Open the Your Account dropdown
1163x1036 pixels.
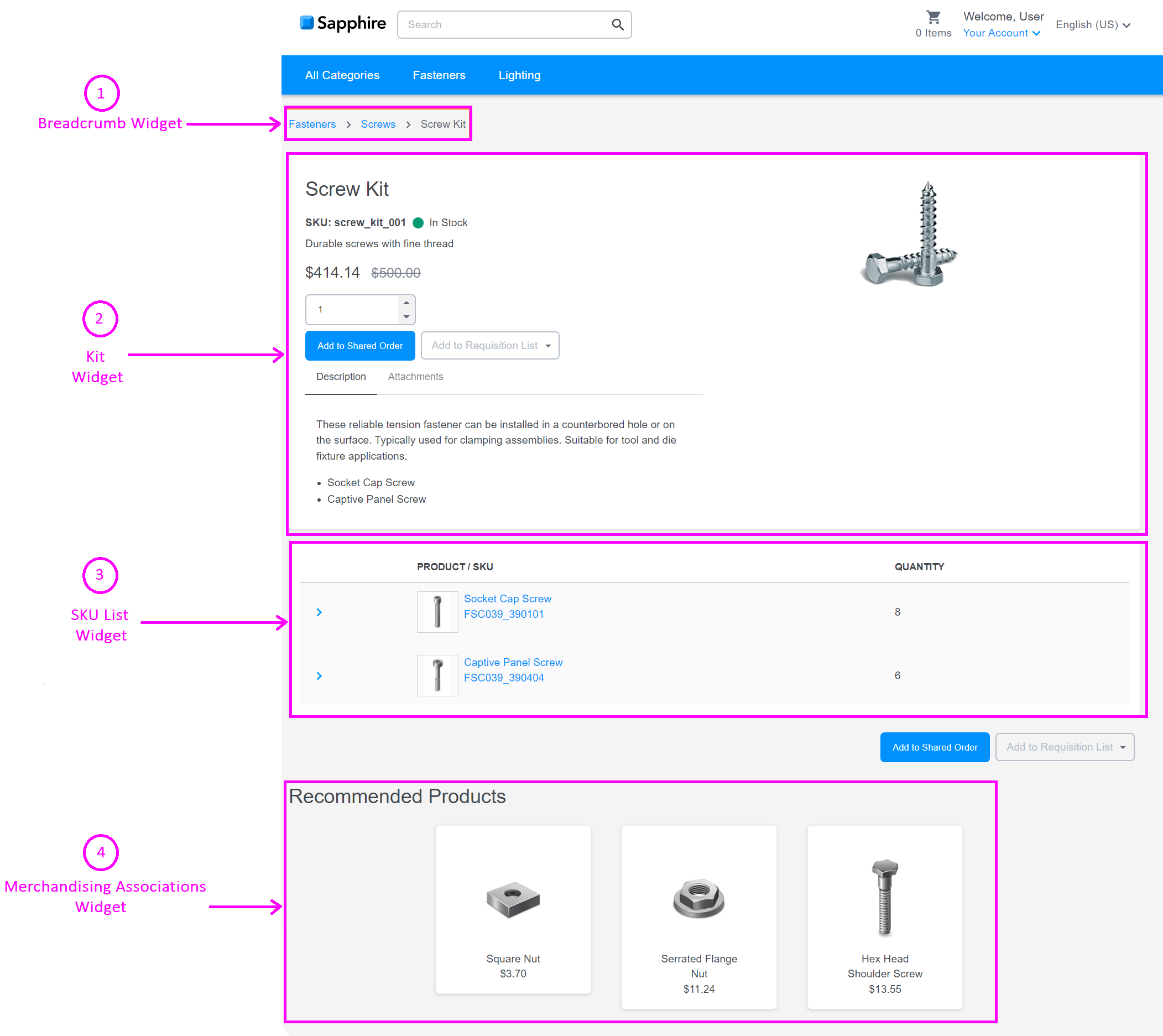pos(1001,33)
